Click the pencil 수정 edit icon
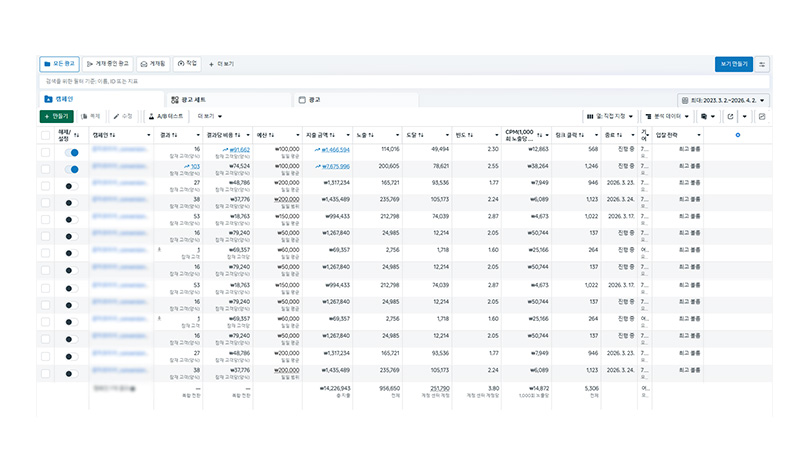Screen dimensions: 808x471 click(x=123, y=116)
